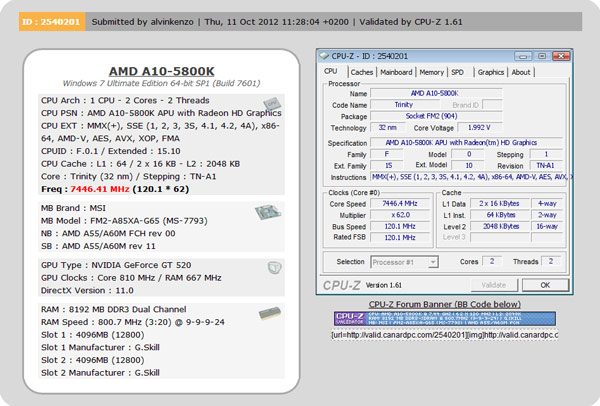This screenshot has height=406, width=600.
Task: Click the orange ID : 2540201 badge
Action: pos(52,22)
